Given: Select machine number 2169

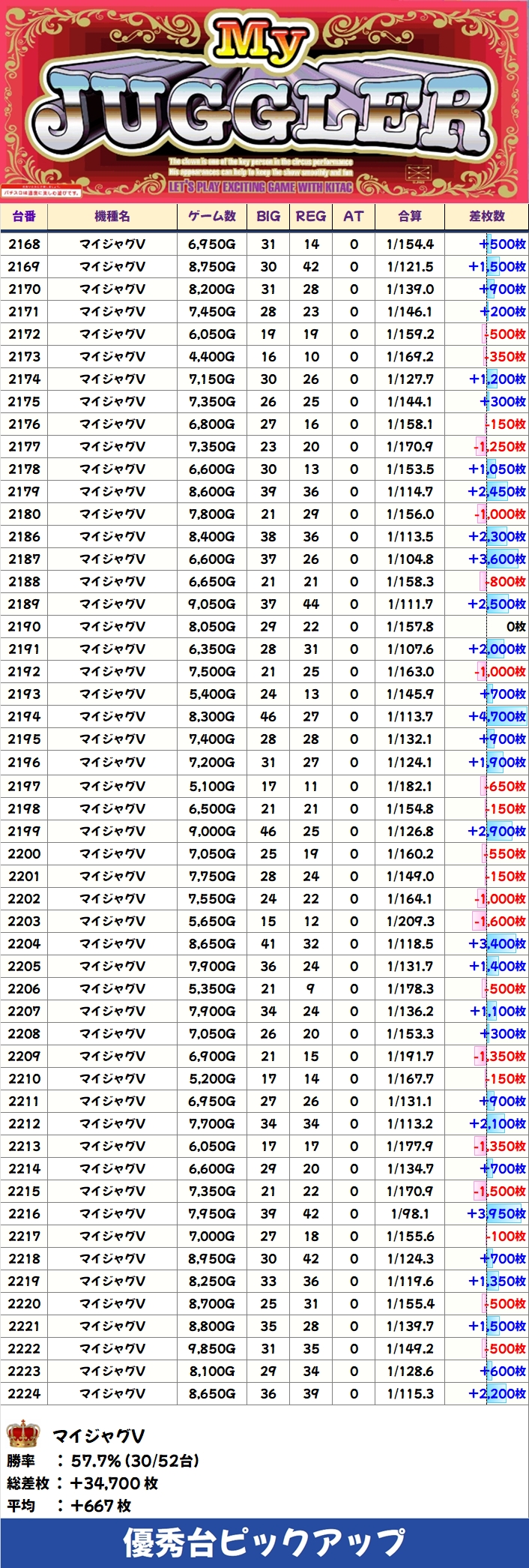Looking at the screenshot, I should pyautogui.click(x=24, y=266).
